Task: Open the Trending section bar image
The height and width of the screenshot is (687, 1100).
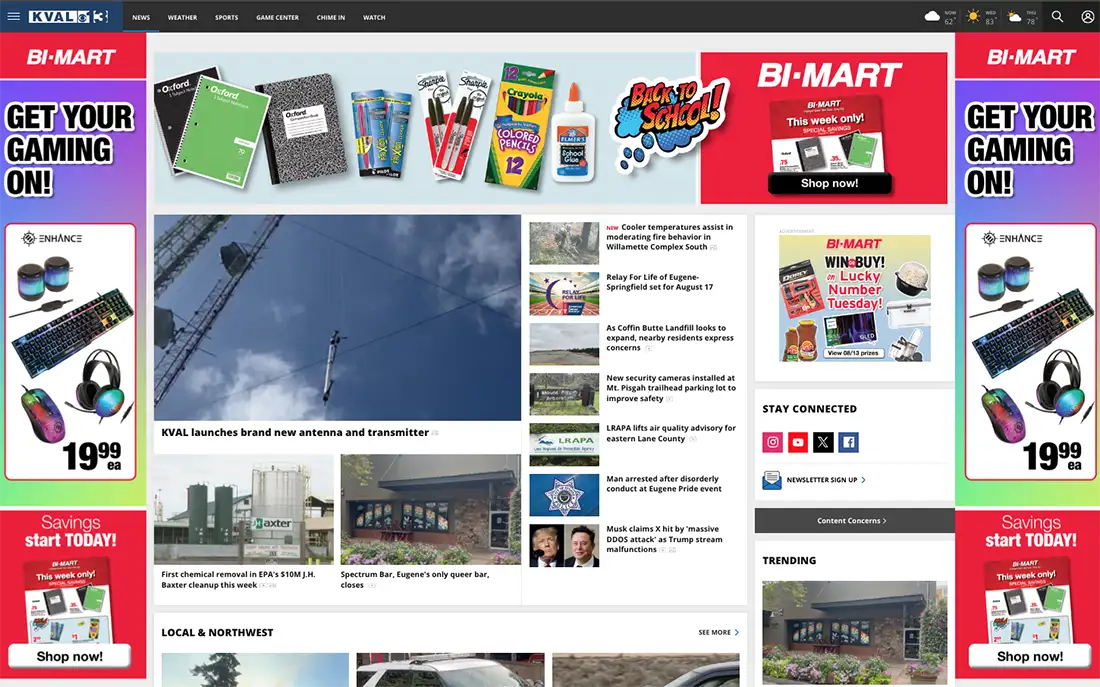Action: [x=854, y=633]
